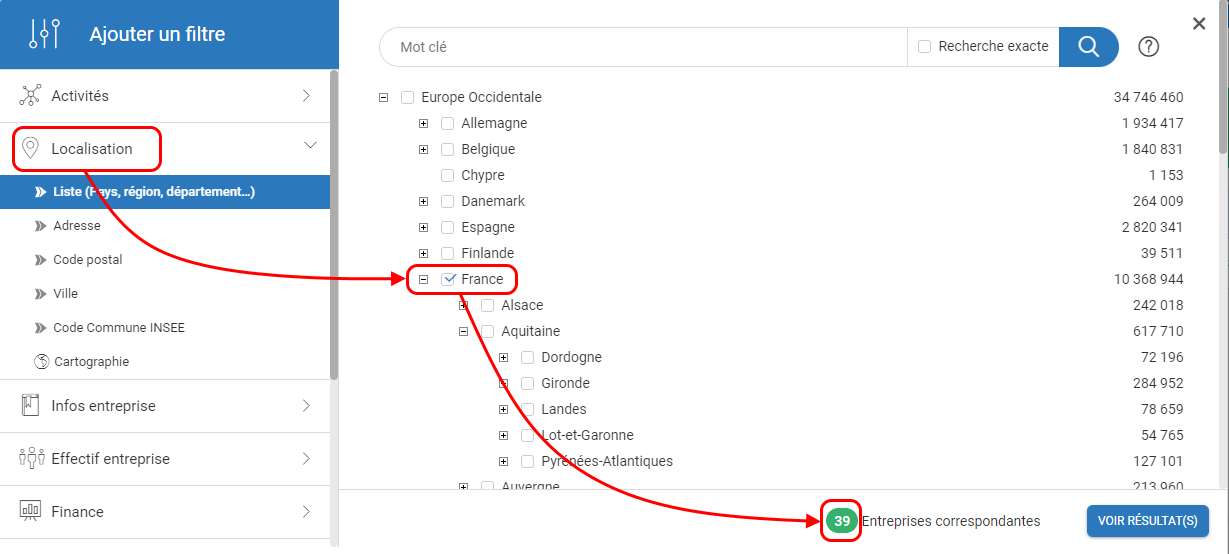
Task: Collapse the Aquitaine tree node
Action: point(463,331)
